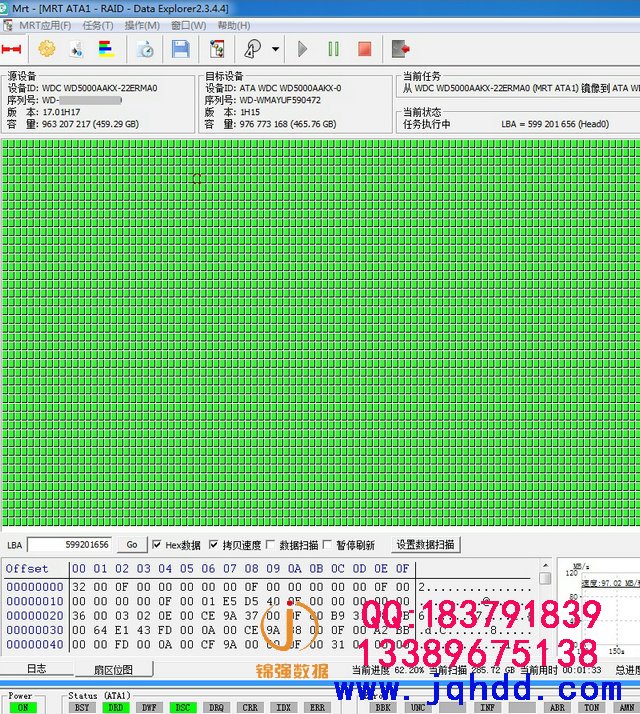Click the UNC error indicator
Image resolution: width=640 pixels, height=714 pixels.
pyautogui.click(x=418, y=708)
